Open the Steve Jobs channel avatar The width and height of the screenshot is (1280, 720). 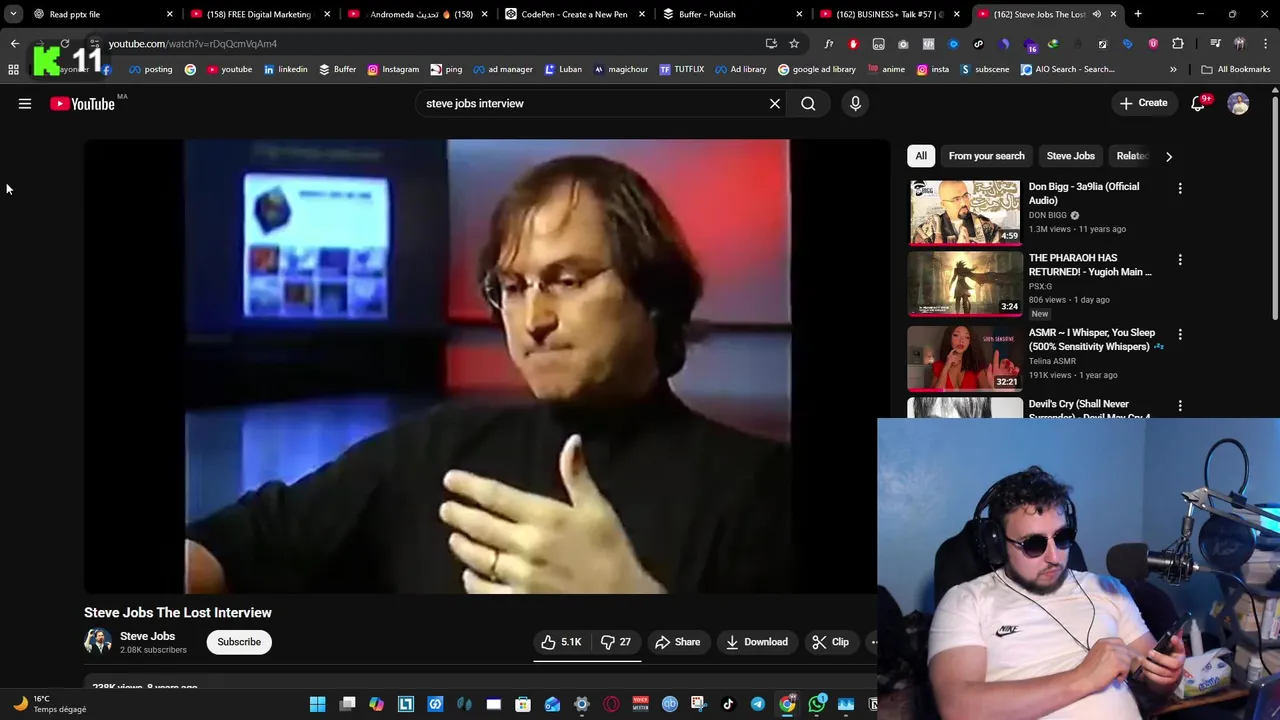pos(97,642)
